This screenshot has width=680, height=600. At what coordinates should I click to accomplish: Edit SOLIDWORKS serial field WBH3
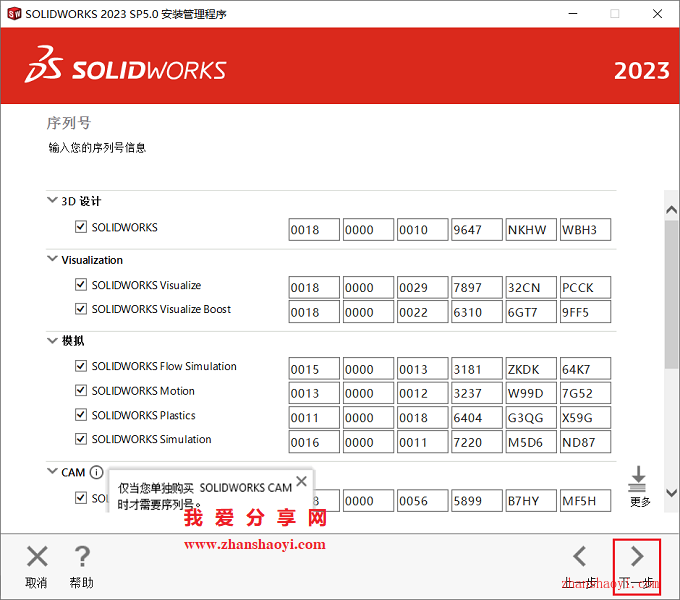tap(585, 229)
